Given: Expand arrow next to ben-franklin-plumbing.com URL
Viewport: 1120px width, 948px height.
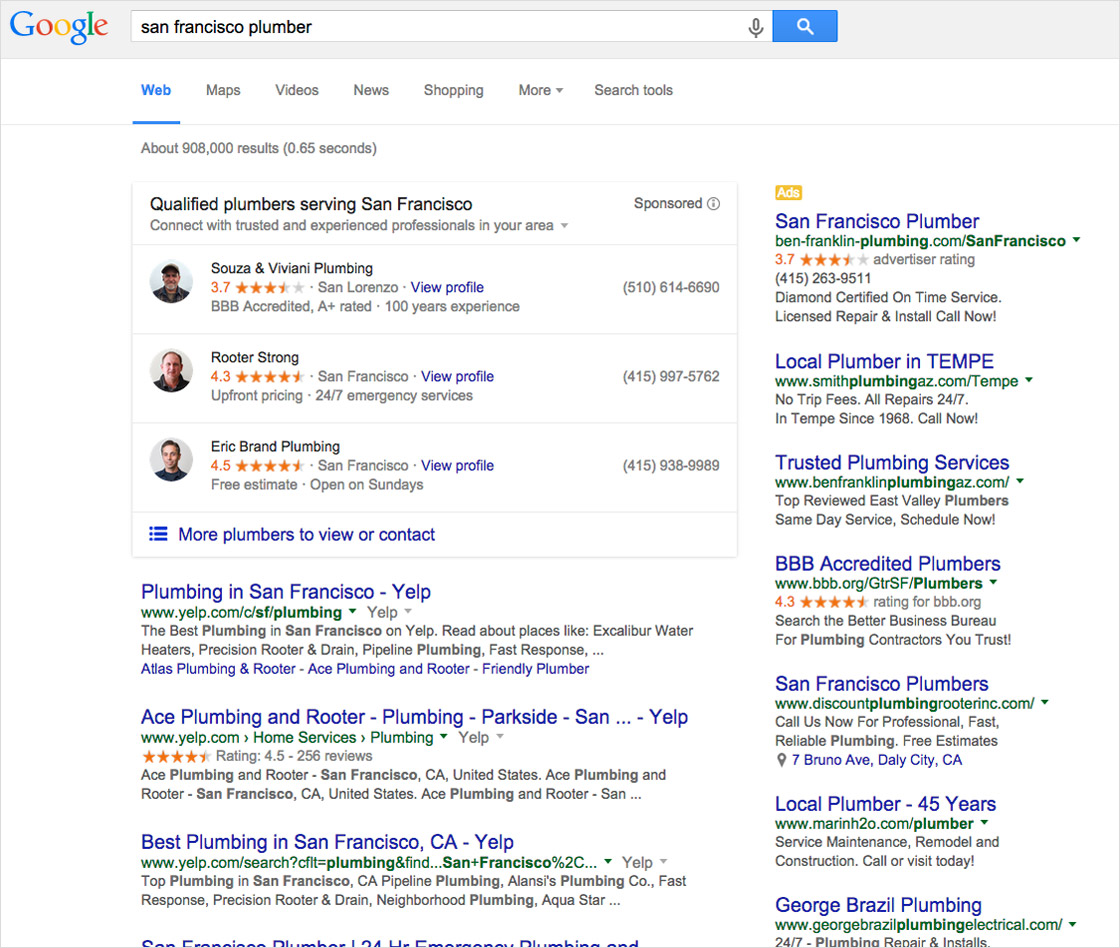Looking at the screenshot, I should (1076, 240).
